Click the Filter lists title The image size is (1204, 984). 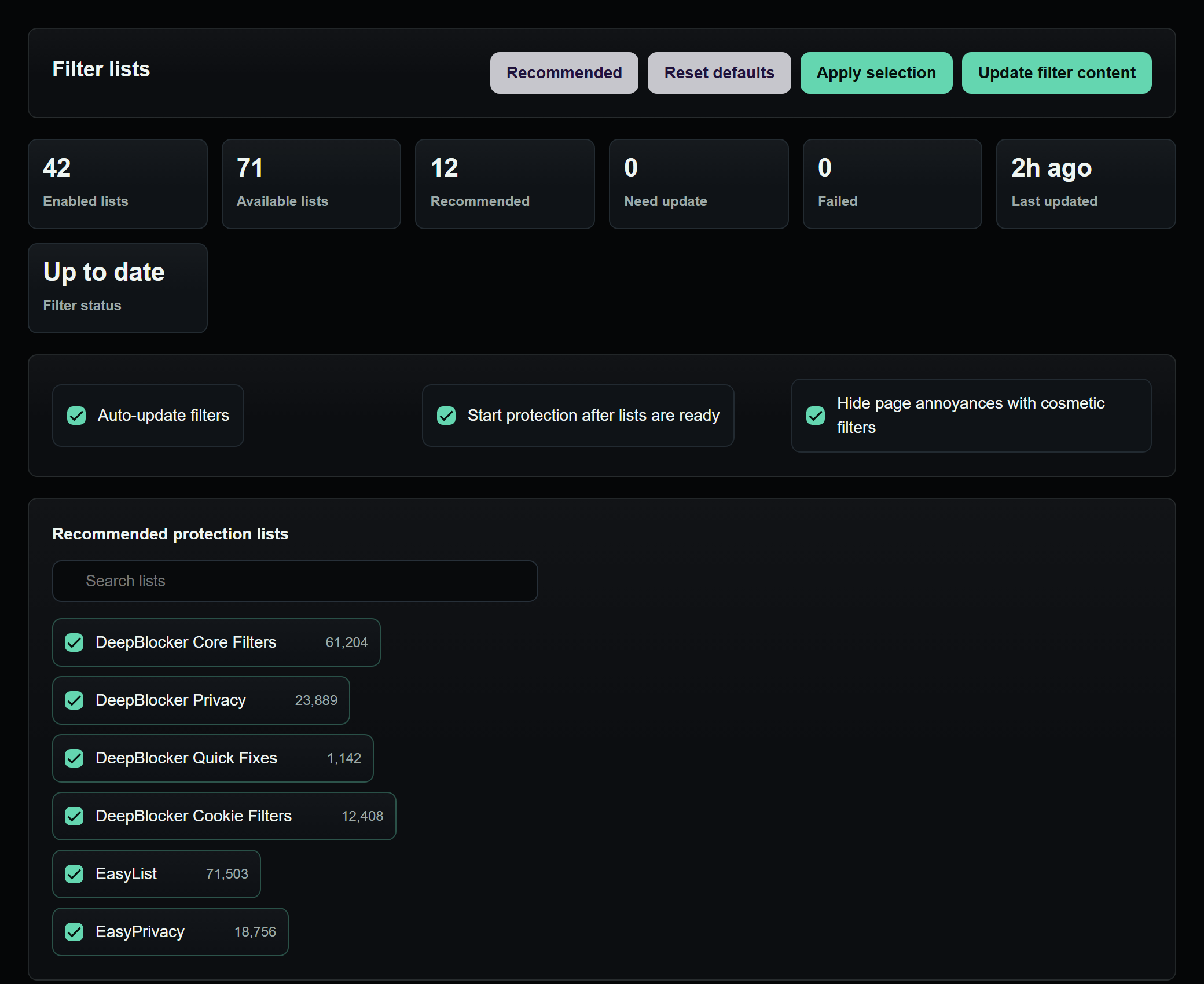coord(101,69)
